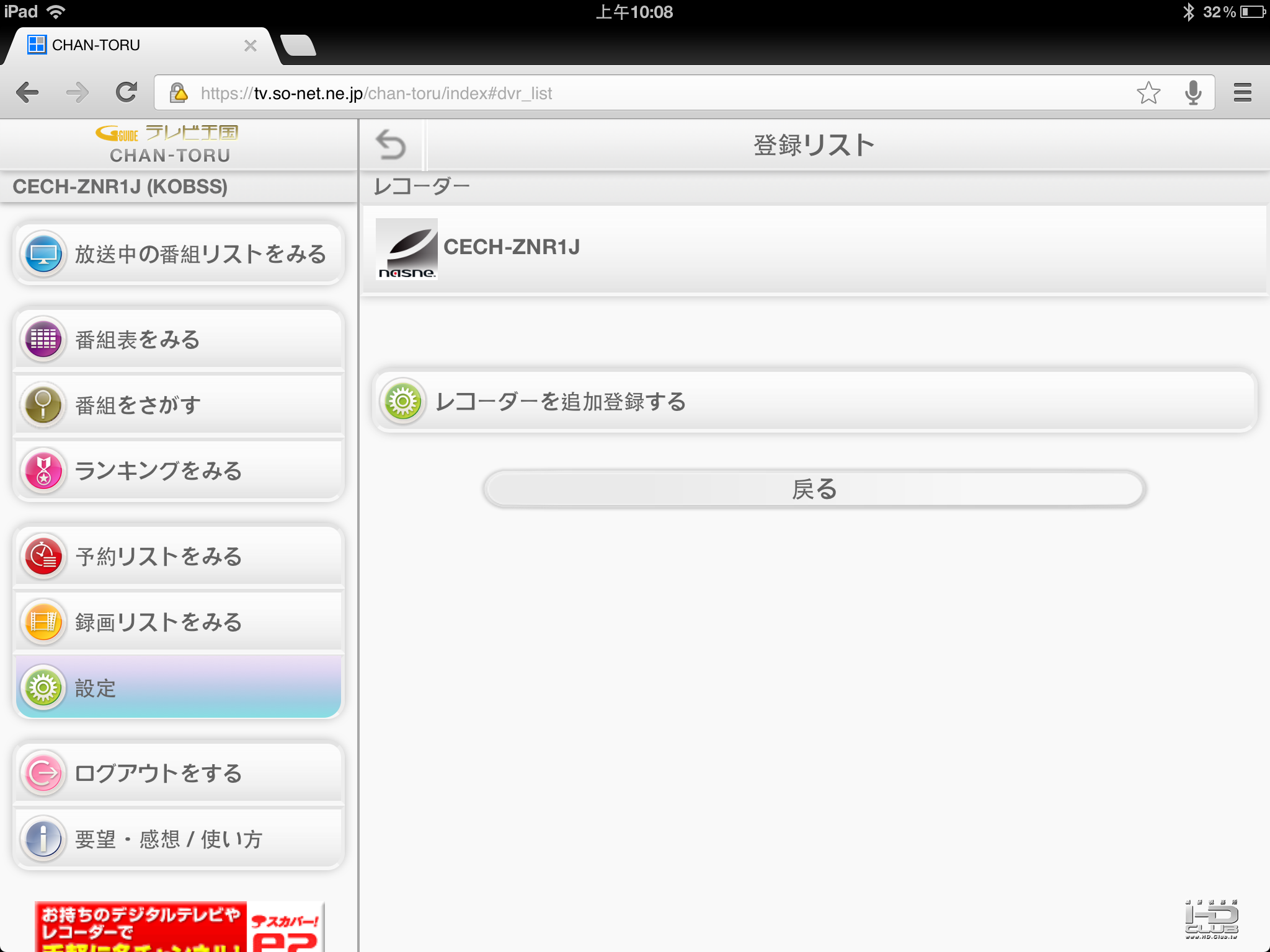Click the red clock reservation icon
1270x952 pixels.
[43, 556]
